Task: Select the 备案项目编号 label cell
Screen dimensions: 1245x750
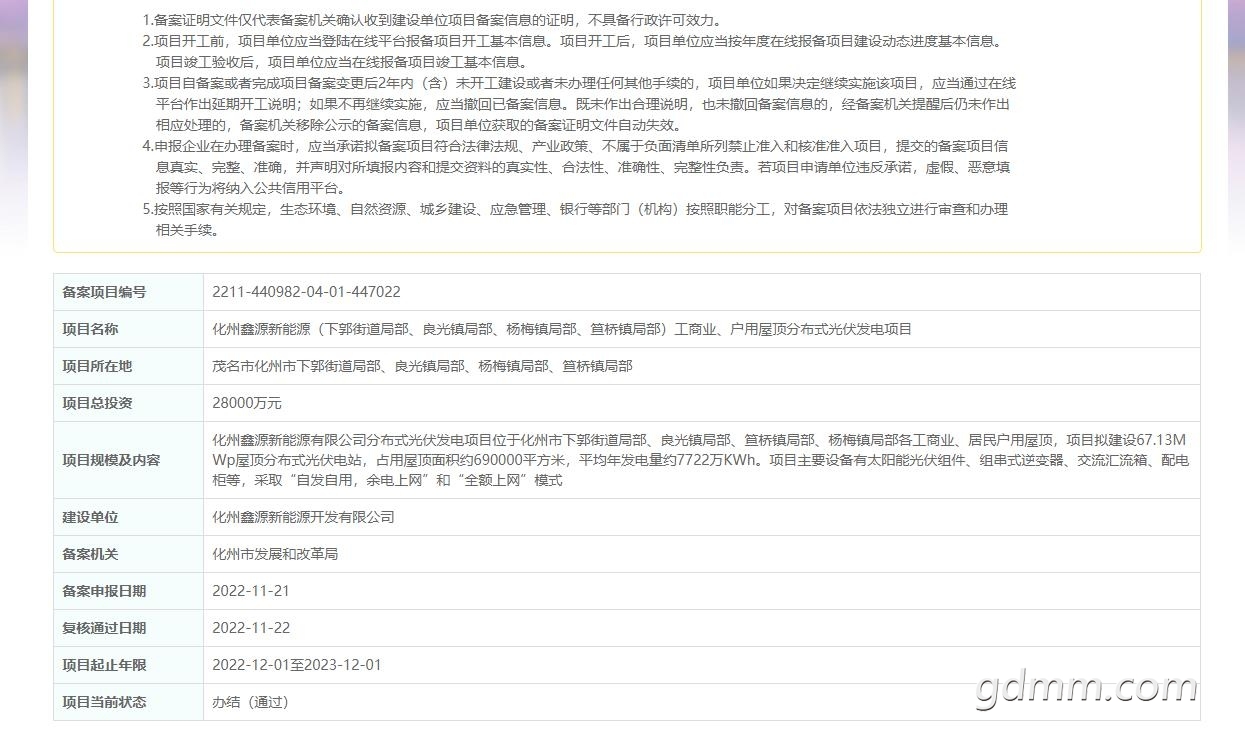Action: click(104, 292)
